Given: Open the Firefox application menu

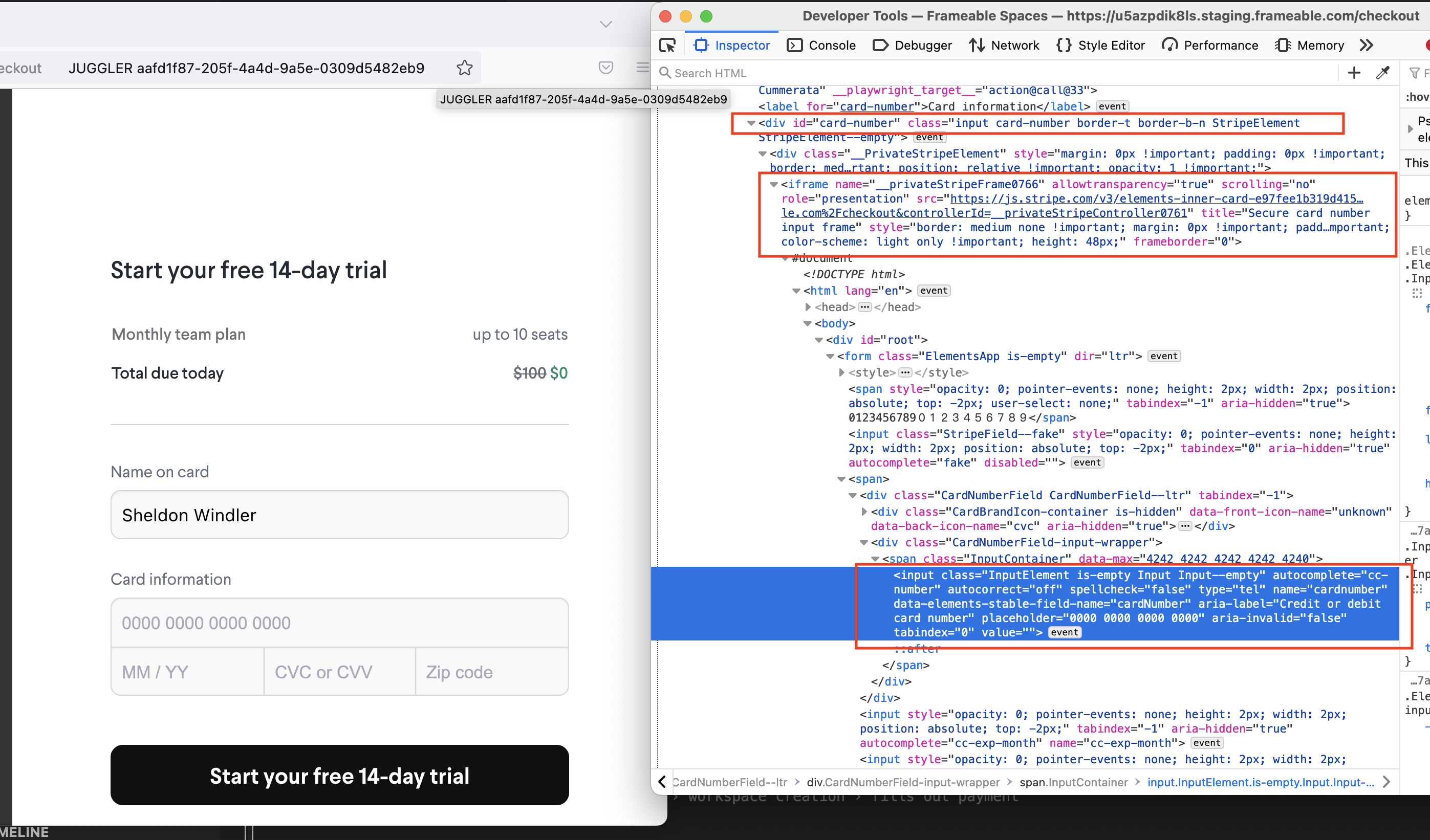Looking at the screenshot, I should click(642, 67).
